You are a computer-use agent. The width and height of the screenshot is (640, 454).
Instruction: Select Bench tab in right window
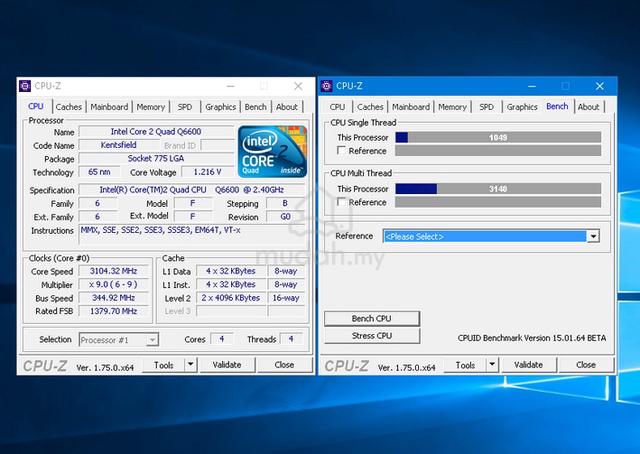(x=557, y=106)
